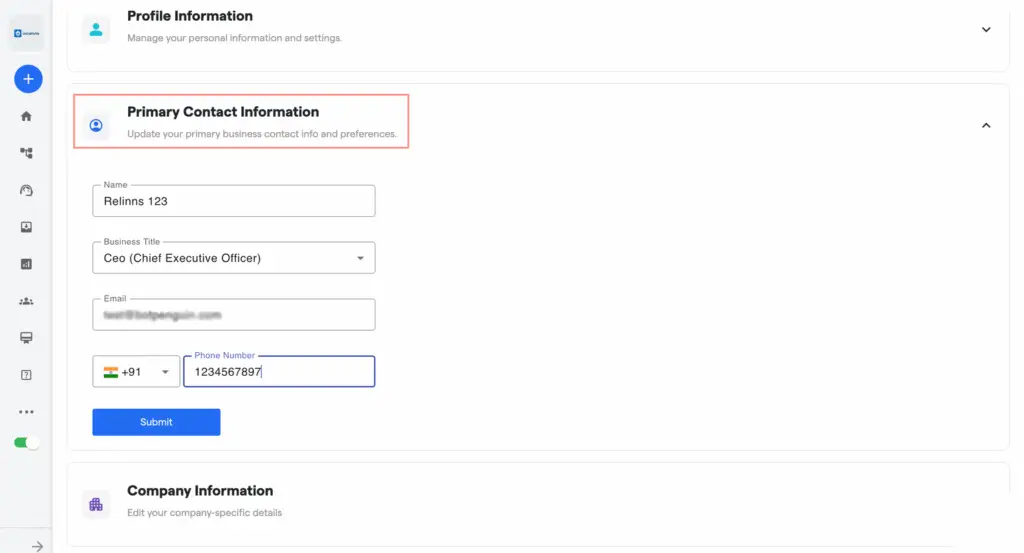Viewport: 1024px width, 553px height.
Task: Expand the sidebar with the arrow icon
Action: [37, 546]
